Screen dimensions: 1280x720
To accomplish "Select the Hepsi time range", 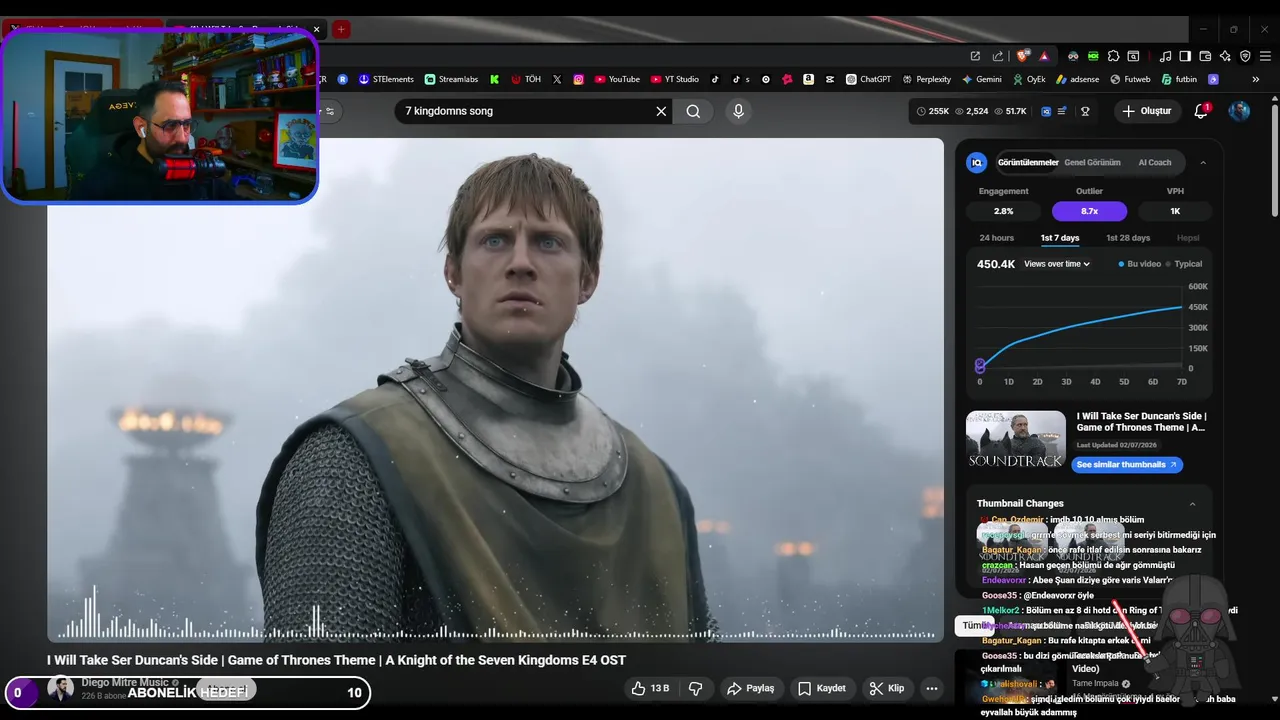I will [1188, 238].
